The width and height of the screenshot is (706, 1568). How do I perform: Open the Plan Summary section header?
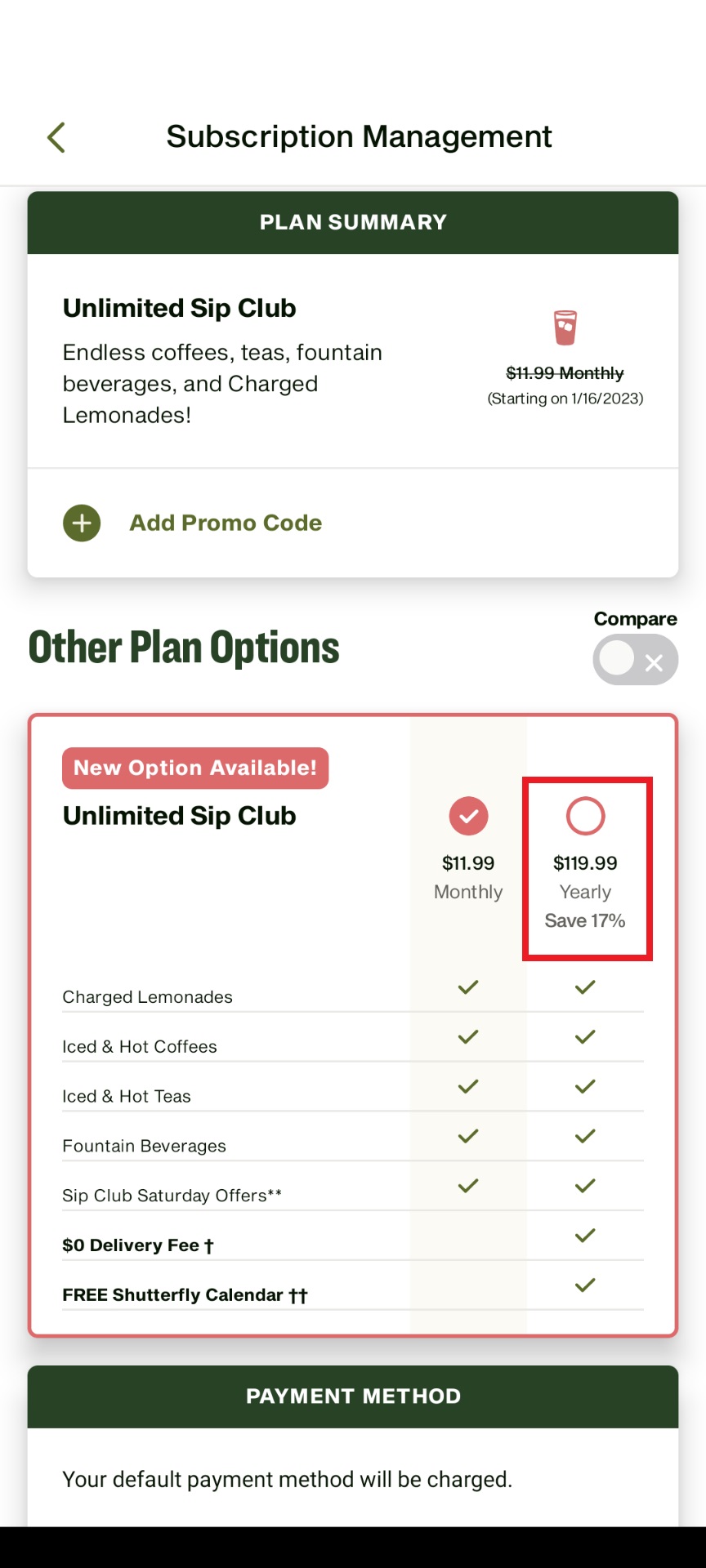pyautogui.click(x=352, y=221)
